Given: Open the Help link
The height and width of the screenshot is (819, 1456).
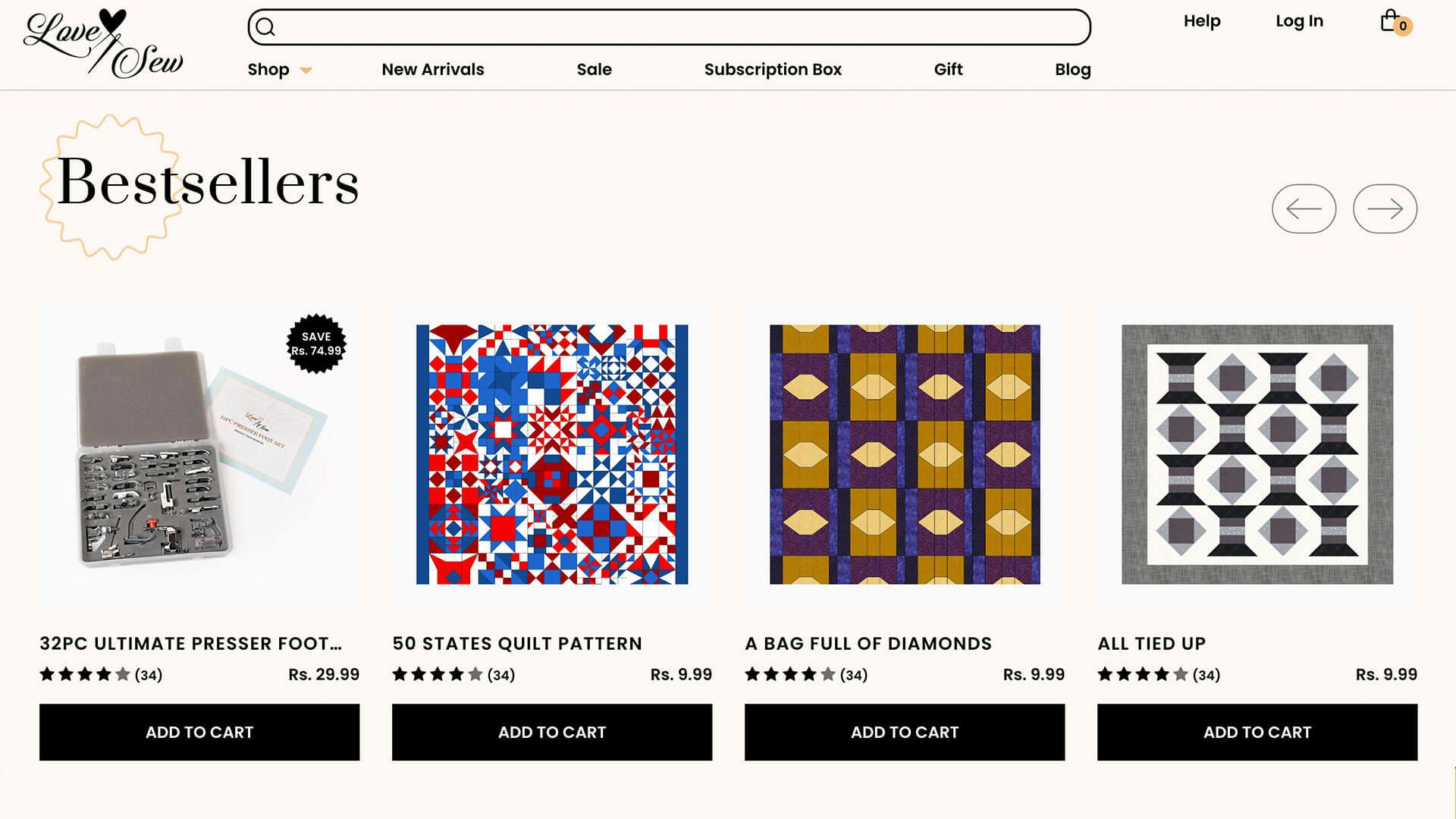Looking at the screenshot, I should (x=1202, y=21).
